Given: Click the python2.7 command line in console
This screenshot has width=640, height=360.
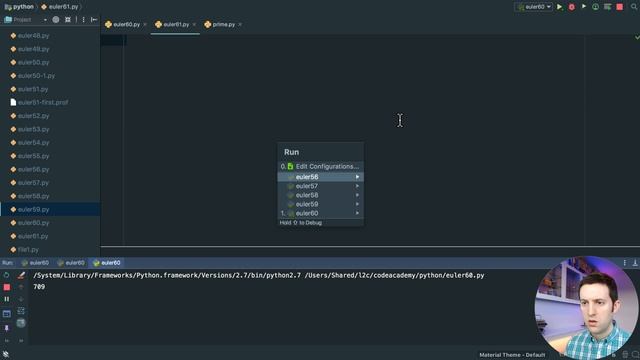Looking at the screenshot, I should 259,276.
